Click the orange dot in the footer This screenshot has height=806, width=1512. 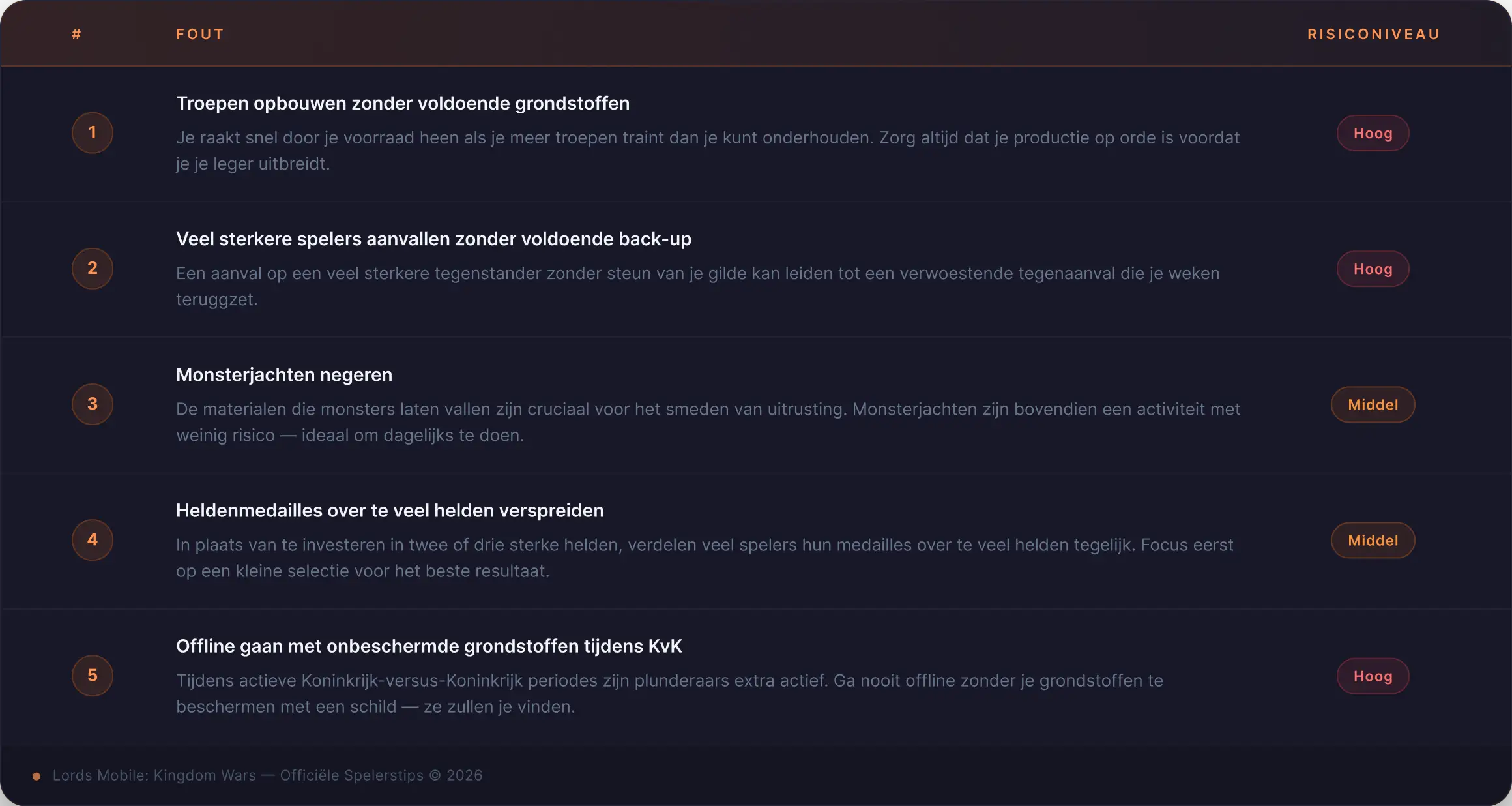tap(36, 776)
